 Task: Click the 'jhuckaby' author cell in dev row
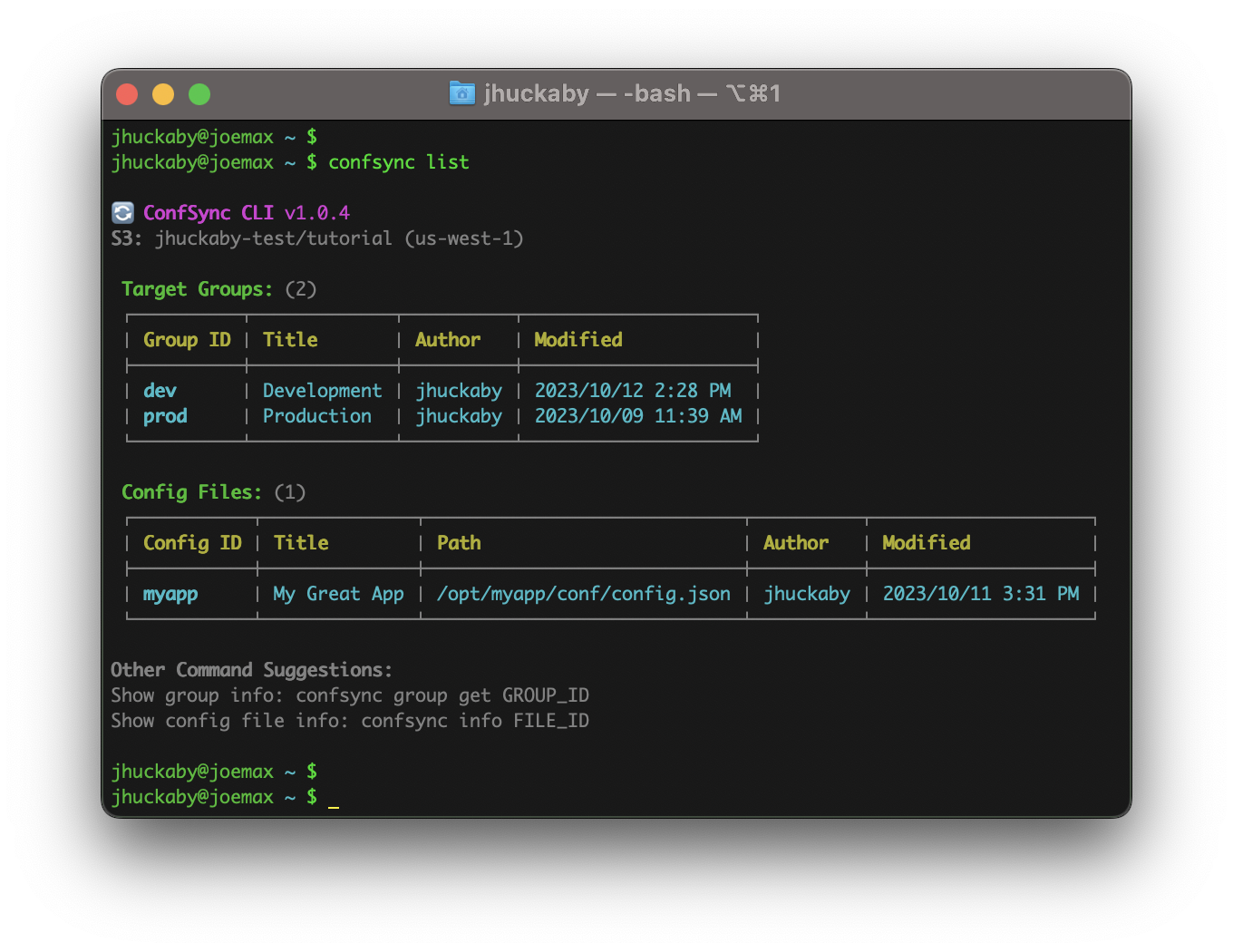tap(459, 391)
